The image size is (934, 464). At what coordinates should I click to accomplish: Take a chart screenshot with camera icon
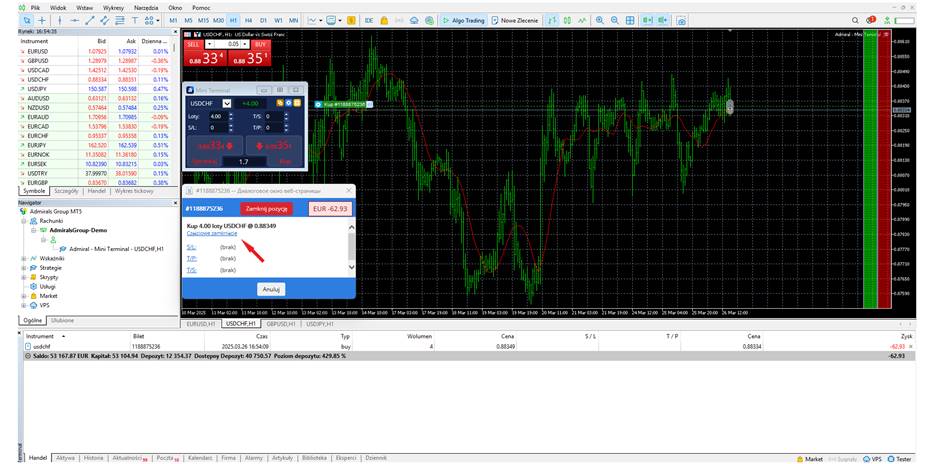(681, 20)
